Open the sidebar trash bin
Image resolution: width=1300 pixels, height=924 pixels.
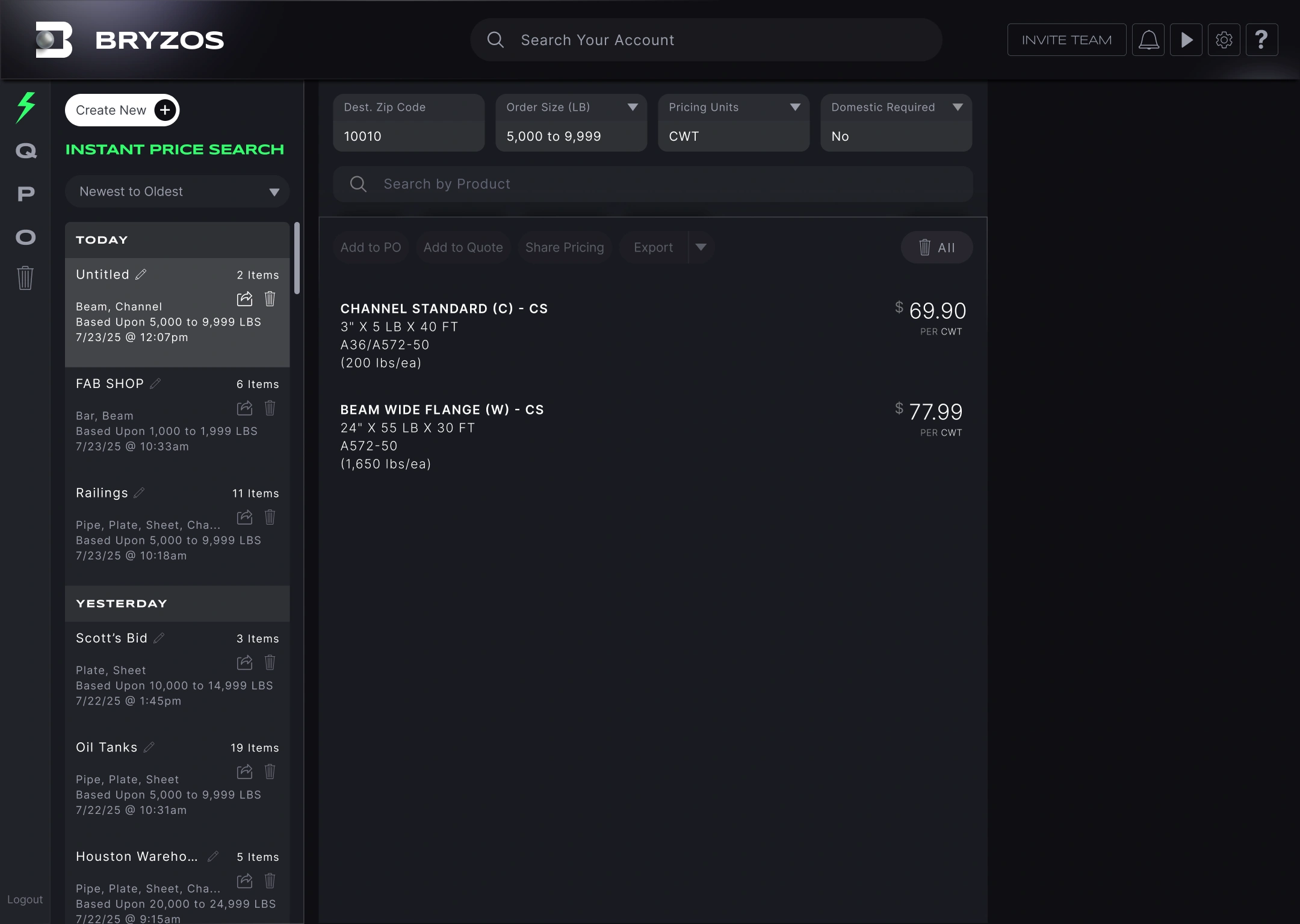click(x=25, y=278)
